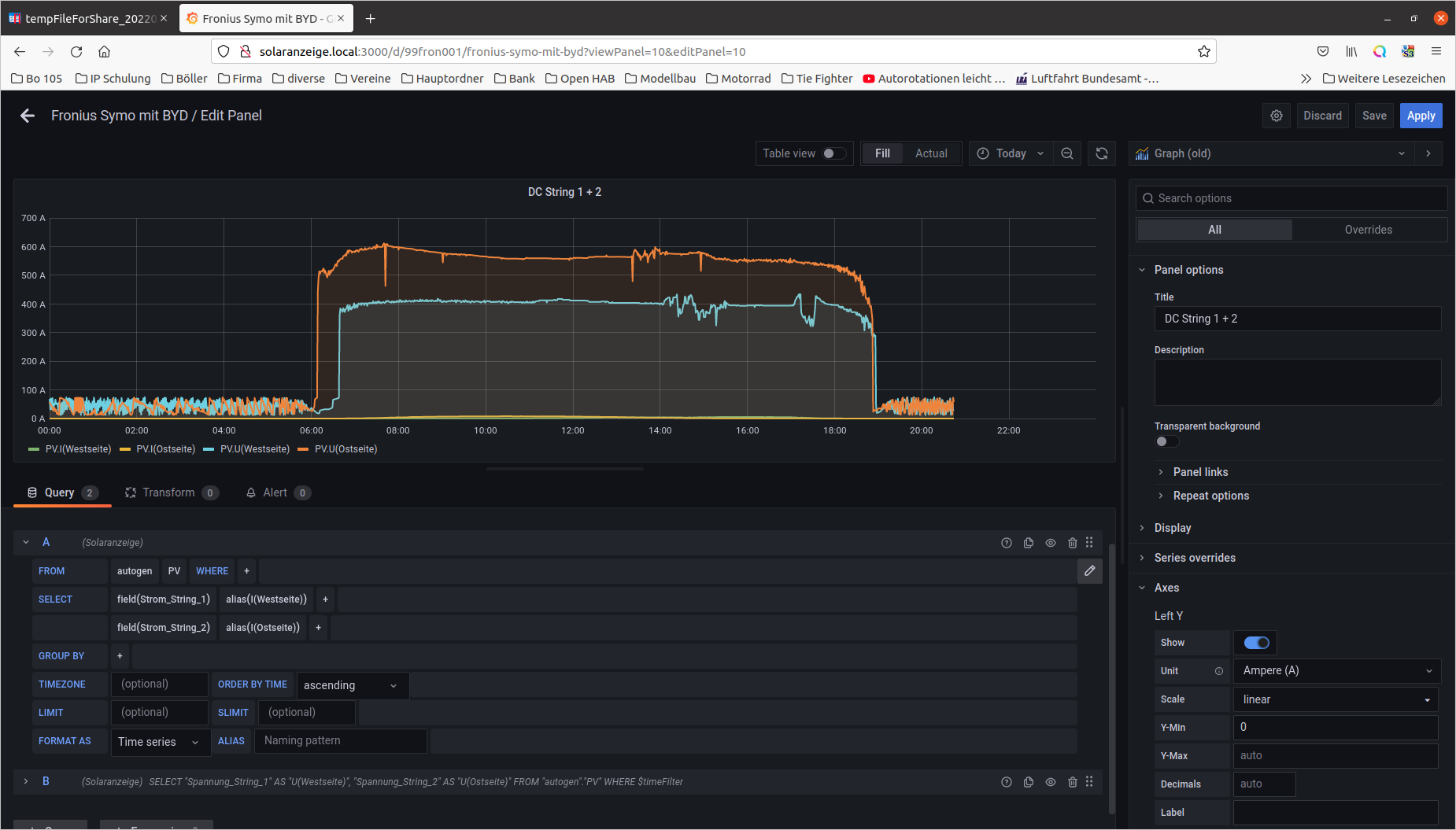The height and width of the screenshot is (830, 1456).
Task: Open dashboard settings gear icon
Action: pos(1277,116)
